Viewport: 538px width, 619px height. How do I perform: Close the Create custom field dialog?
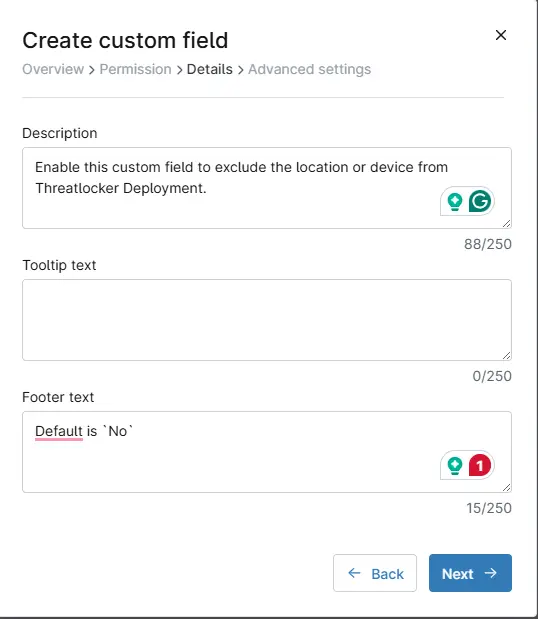(x=501, y=35)
